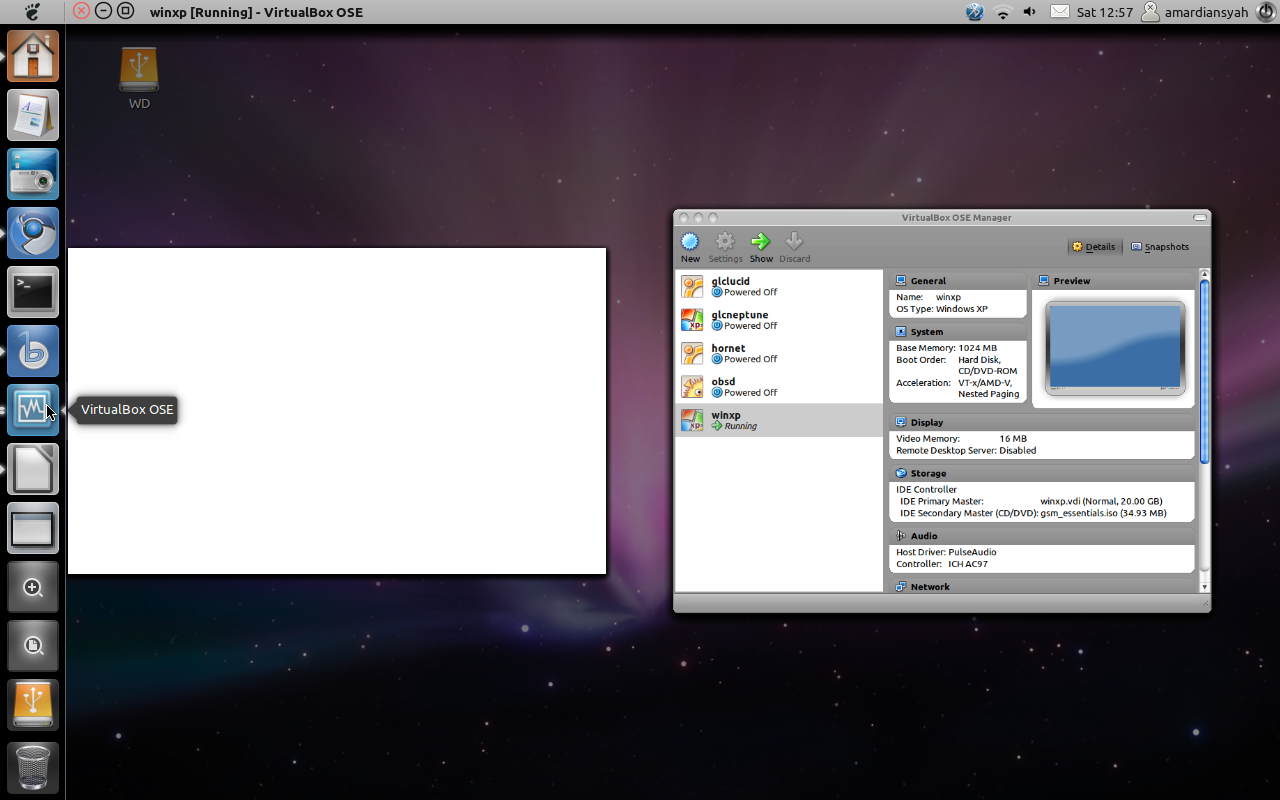The image size is (1280, 800).
Task: Open the Trash dock icon
Action: click(x=33, y=767)
